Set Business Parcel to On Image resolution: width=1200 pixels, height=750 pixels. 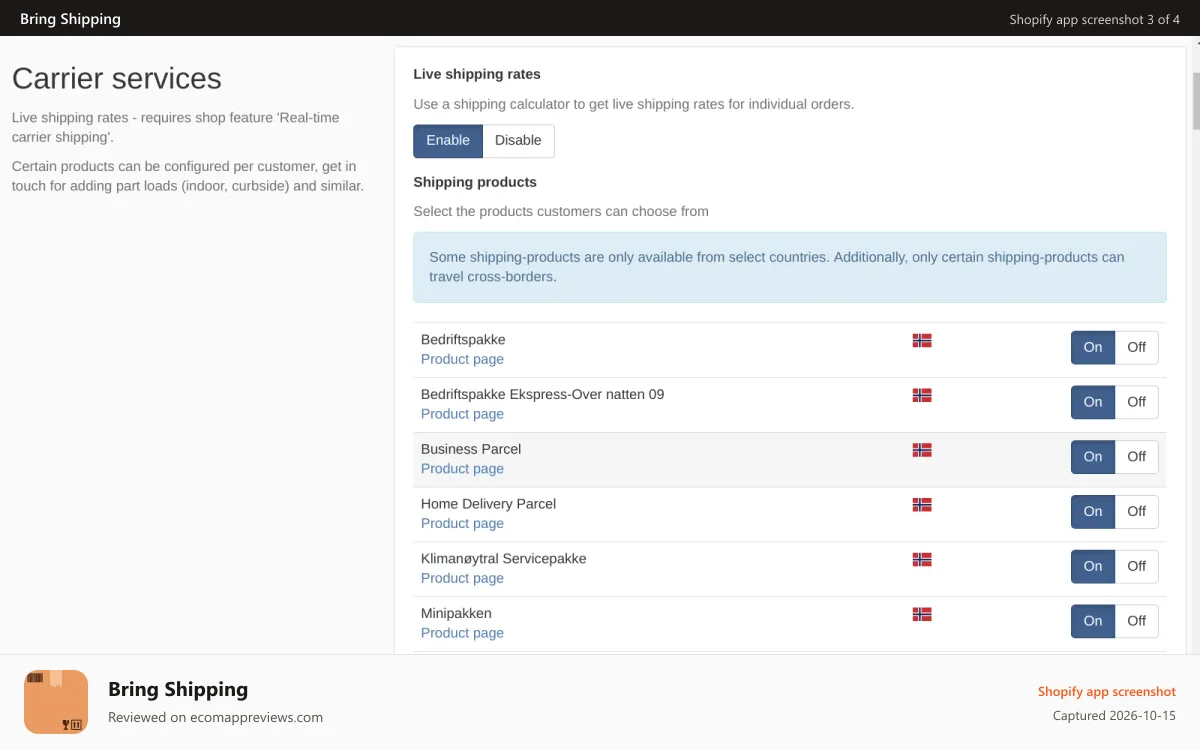[x=1093, y=457]
